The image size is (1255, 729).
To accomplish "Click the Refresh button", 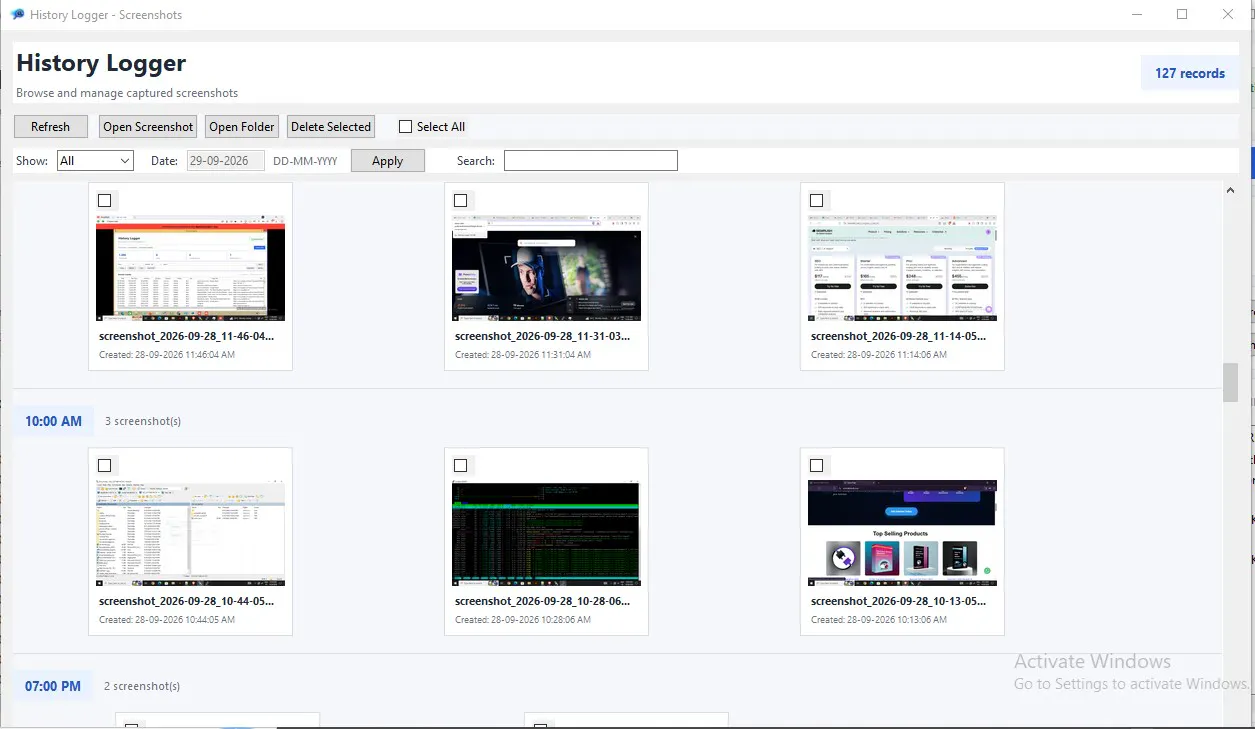I will (50, 127).
